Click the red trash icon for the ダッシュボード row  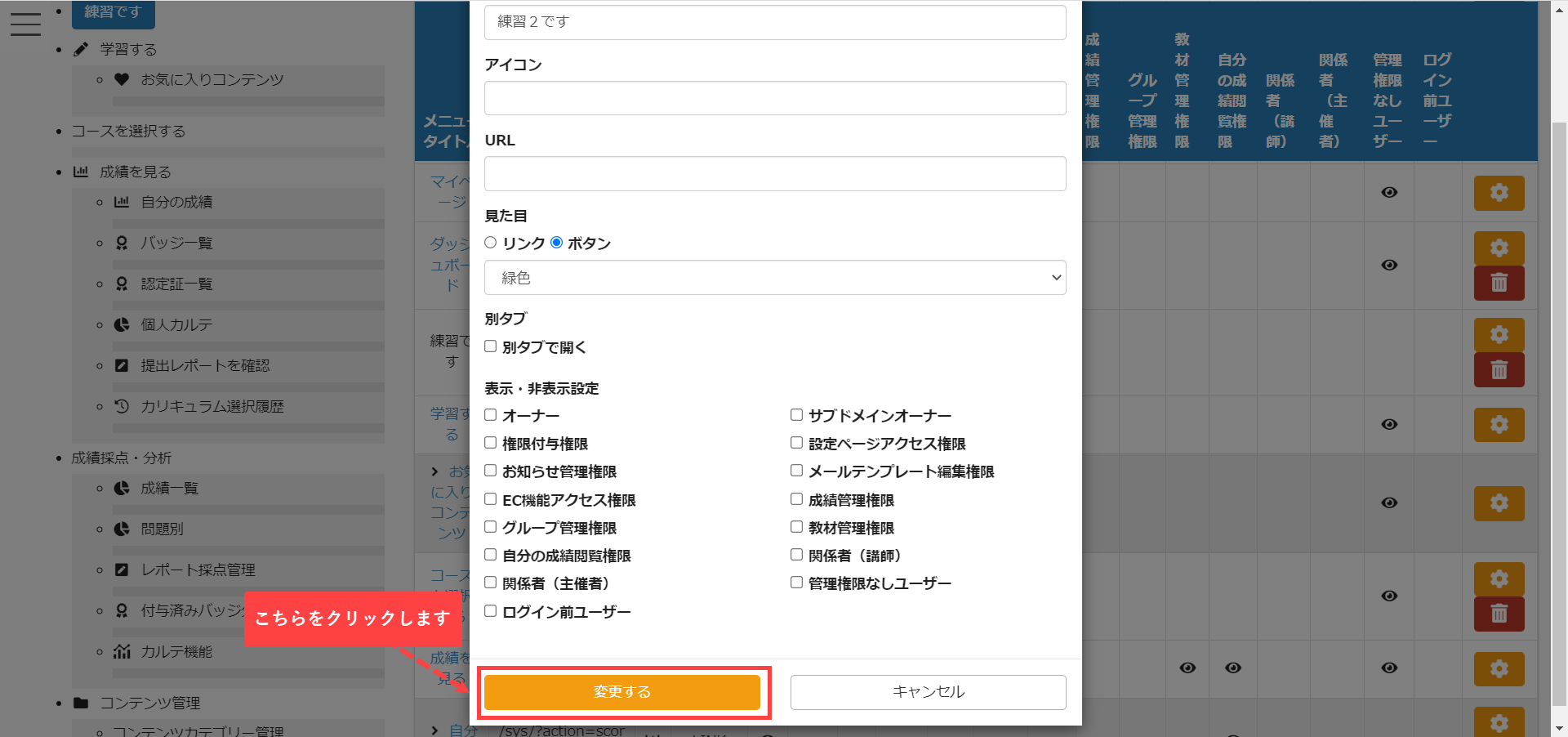(1499, 283)
